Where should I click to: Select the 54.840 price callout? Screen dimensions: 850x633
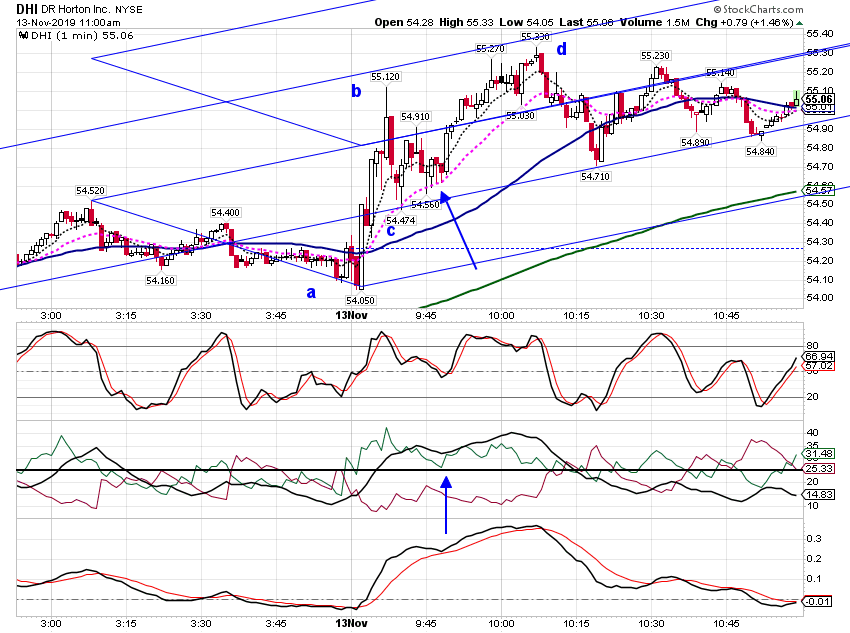[x=761, y=151]
